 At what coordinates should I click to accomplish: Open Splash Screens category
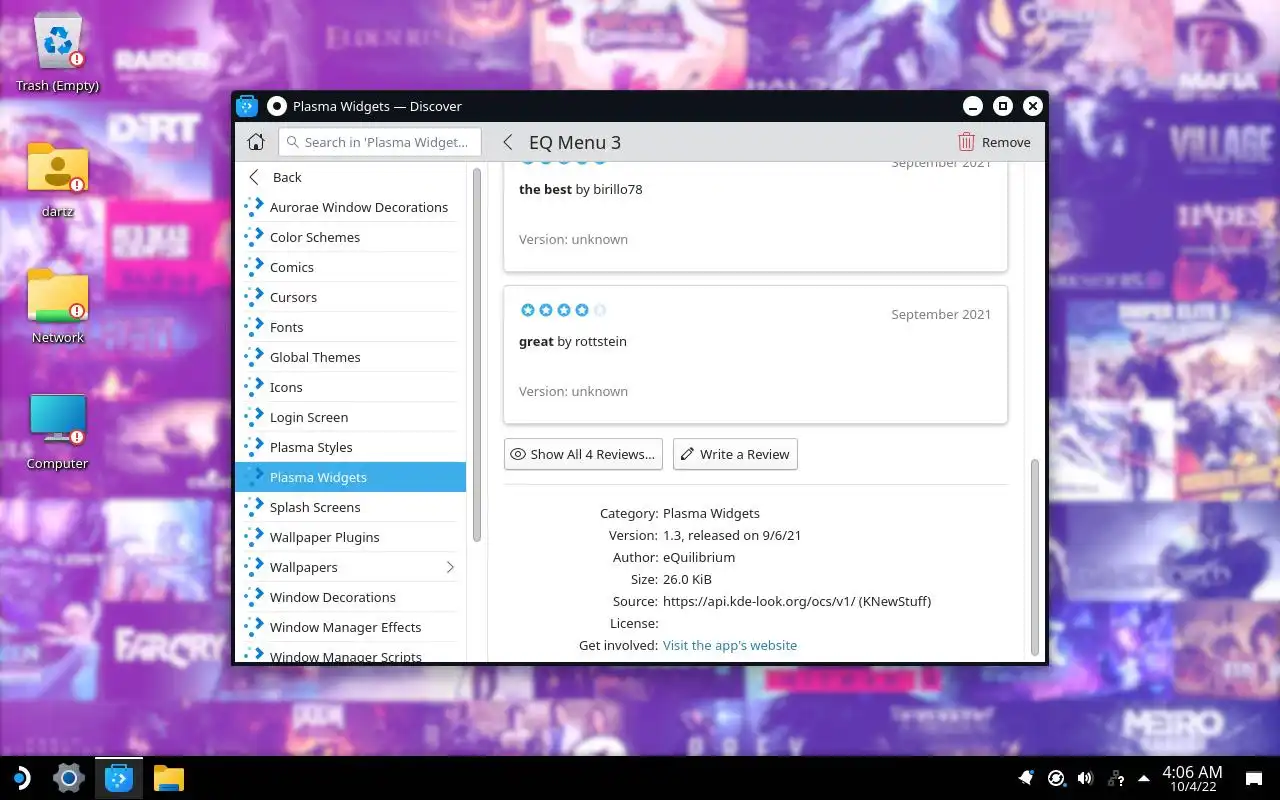[350, 507]
